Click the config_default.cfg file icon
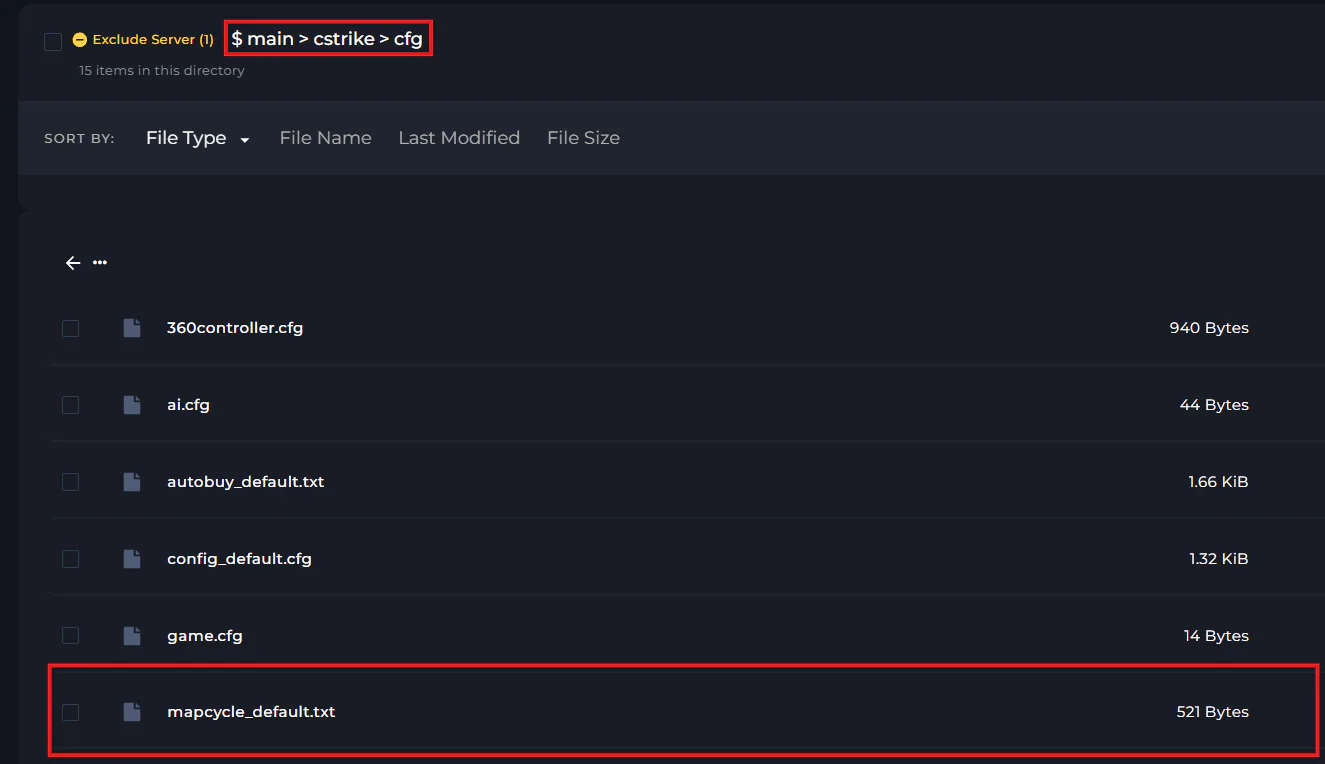The image size is (1325, 764). (131, 559)
